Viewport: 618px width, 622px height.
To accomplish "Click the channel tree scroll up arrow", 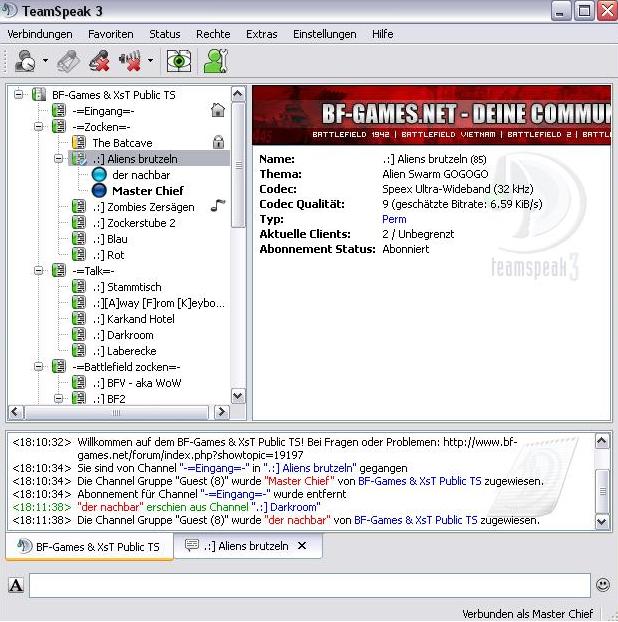I will 238,94.
